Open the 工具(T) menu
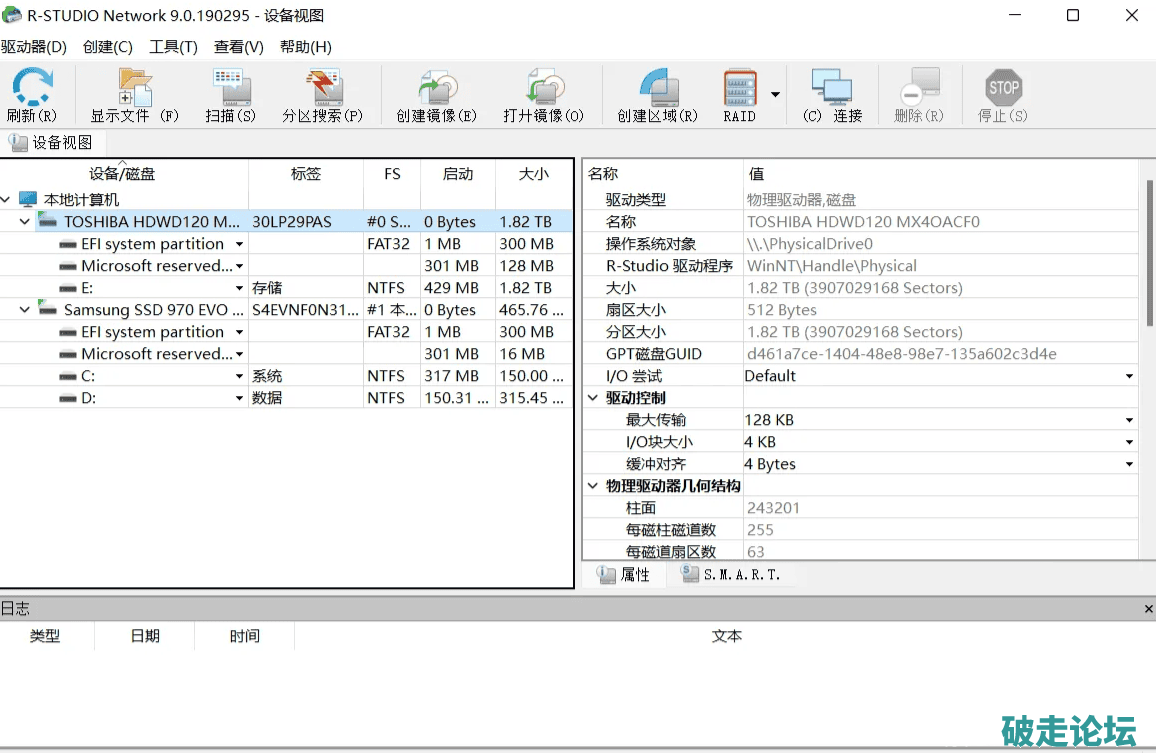Screen dimensions: 1156x753 pyautogui.click(x=173, y=47)
